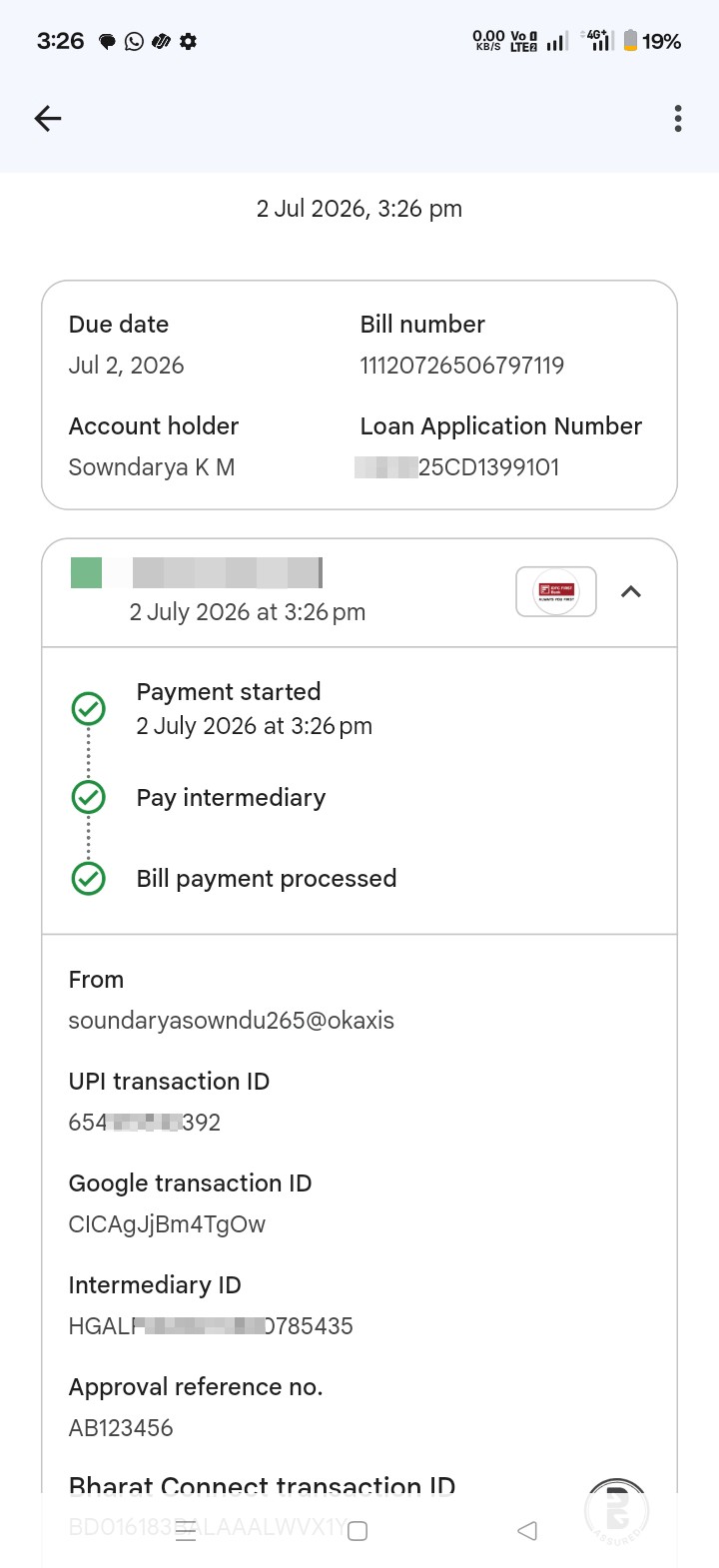Image resolution: width=719 pixels, height=1568 pixels.
Task: Open the three-dot overflow menu
Action: click(678, 119)
